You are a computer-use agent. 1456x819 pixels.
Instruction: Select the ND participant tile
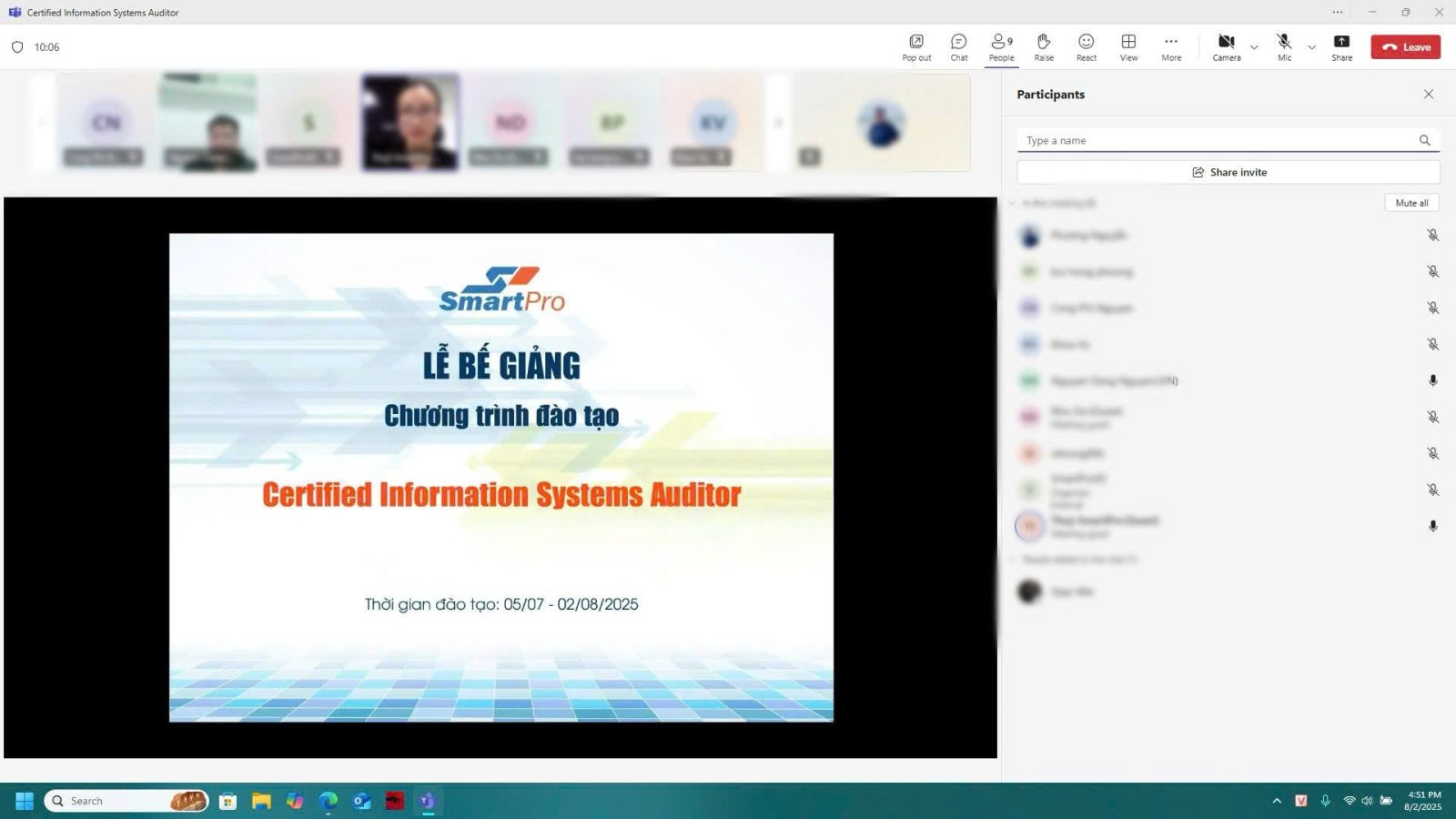pos(511,122)
